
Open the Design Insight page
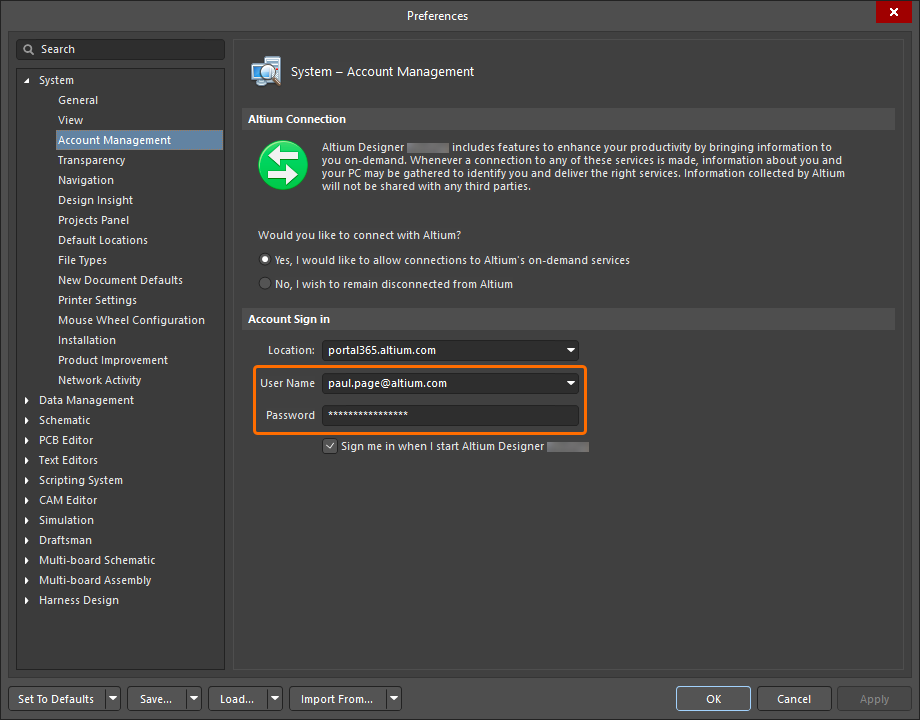(95, 200)
